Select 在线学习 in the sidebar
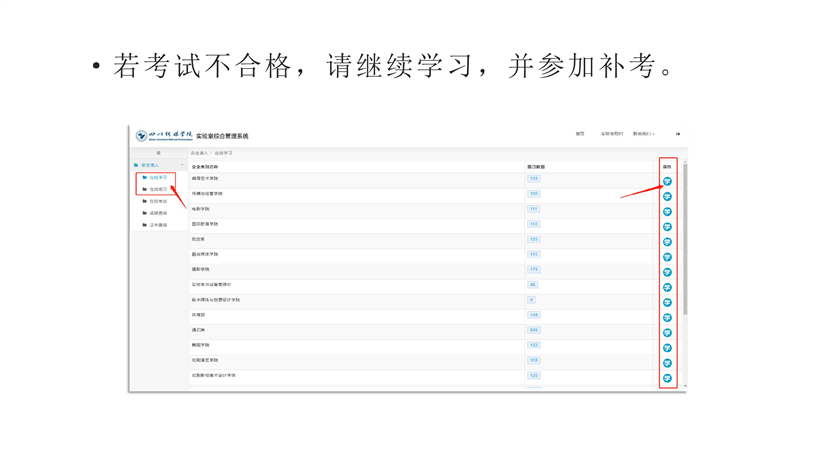This screenshot has width=832, height=467. point(158,177)
